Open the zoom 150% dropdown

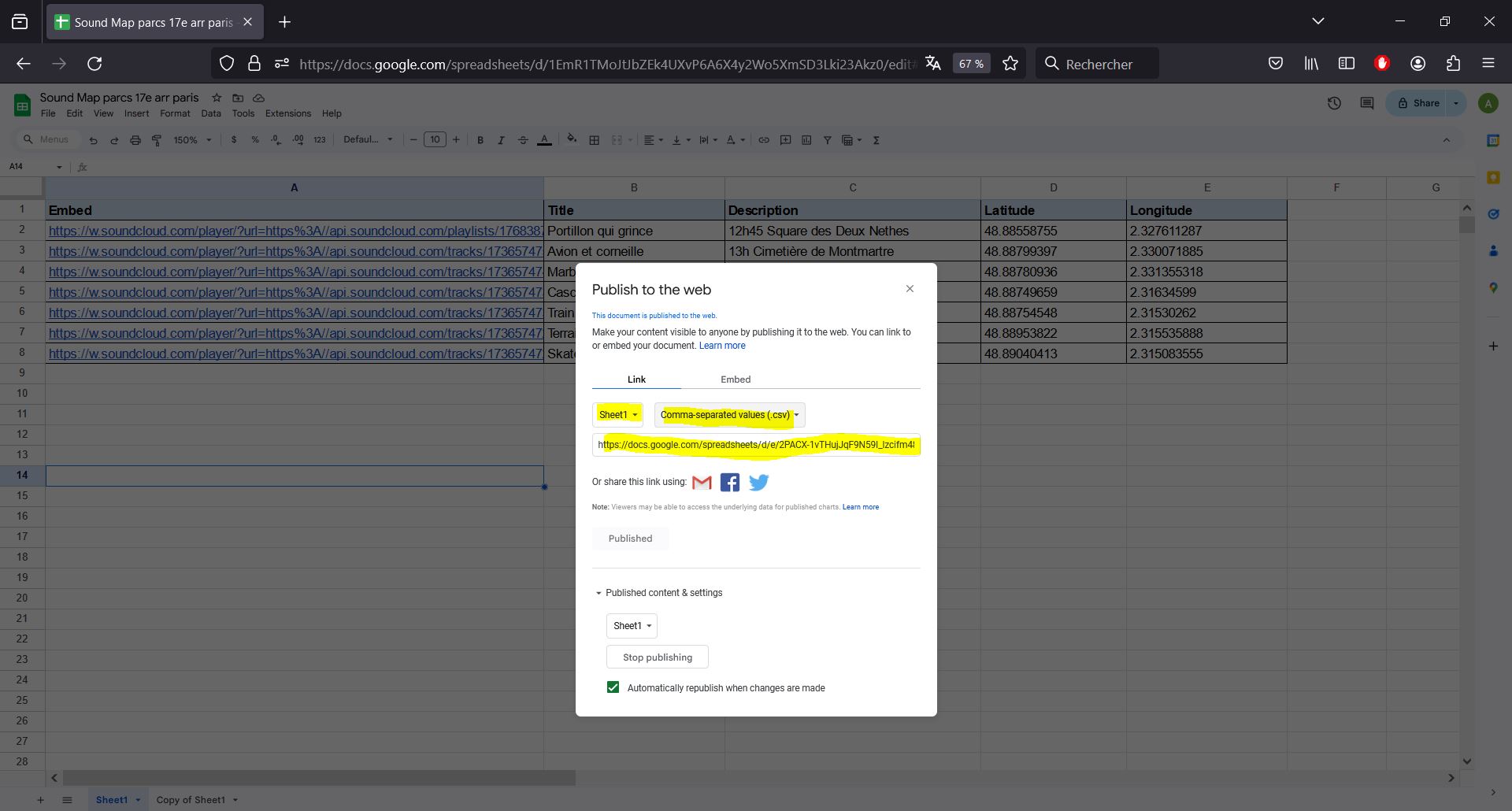[x=193, y=140]
